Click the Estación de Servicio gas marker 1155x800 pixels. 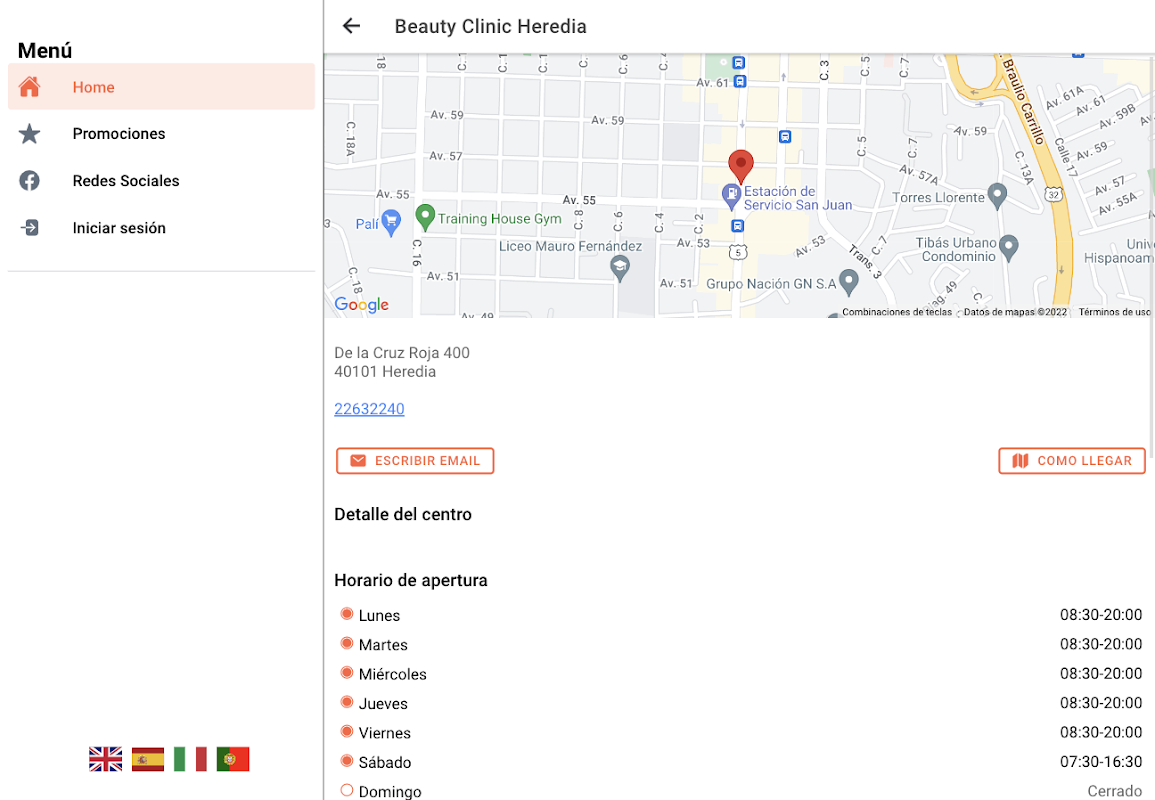[x=731, y=197]
